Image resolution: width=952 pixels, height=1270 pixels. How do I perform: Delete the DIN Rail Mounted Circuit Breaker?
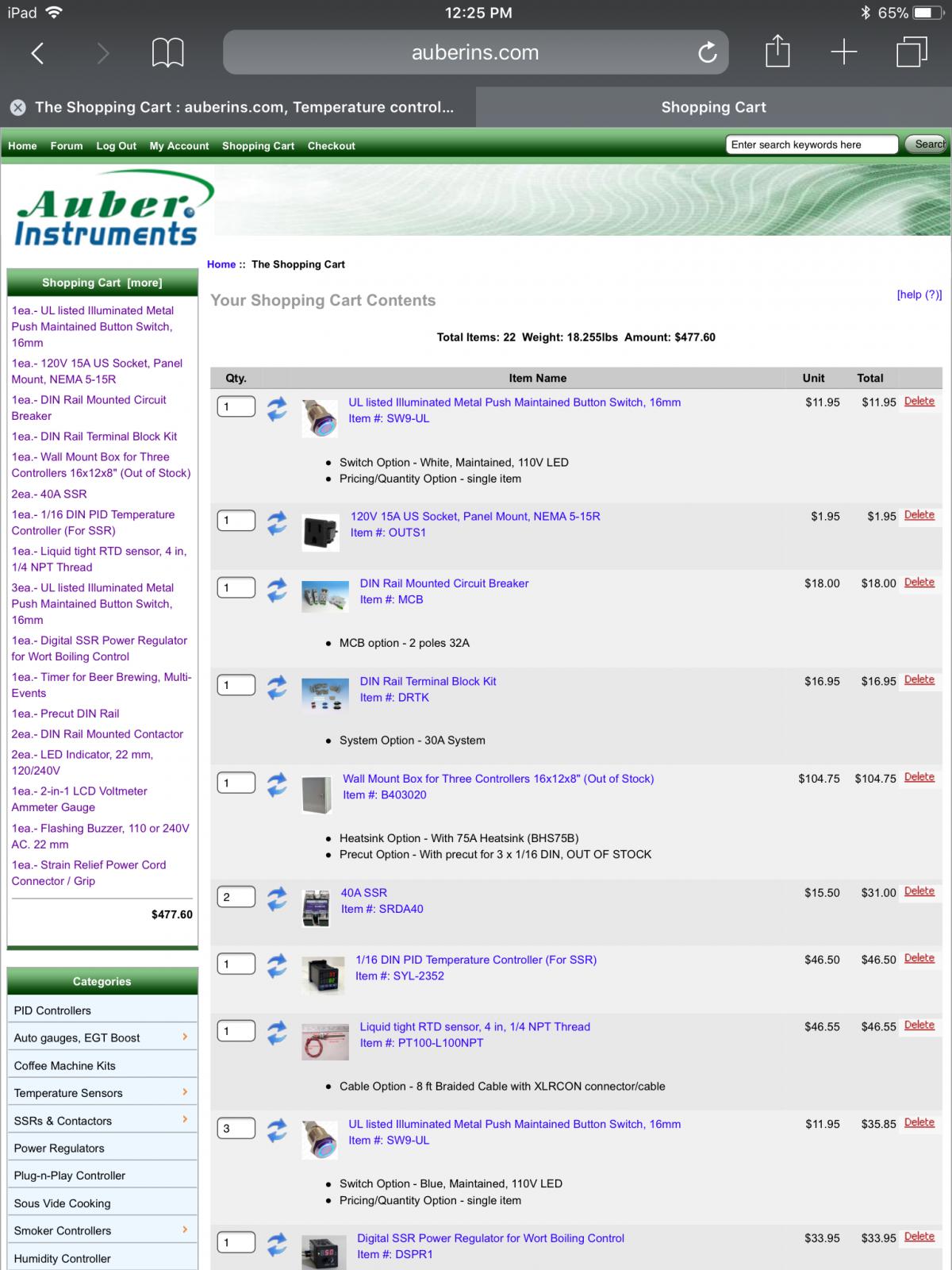(x=919, y=582)
